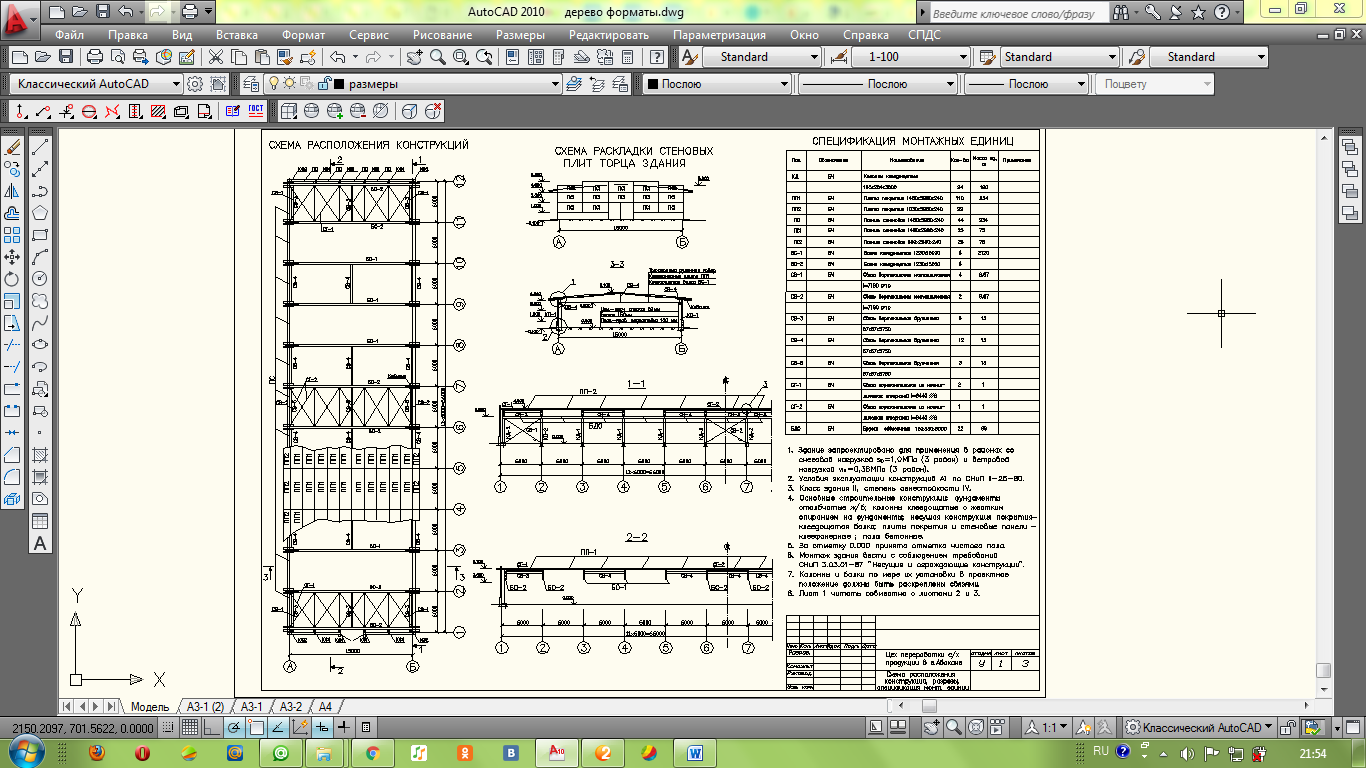Switch to the Модель tab
The width and height of the screenshot is (1366, 768).
click(150, 707)
